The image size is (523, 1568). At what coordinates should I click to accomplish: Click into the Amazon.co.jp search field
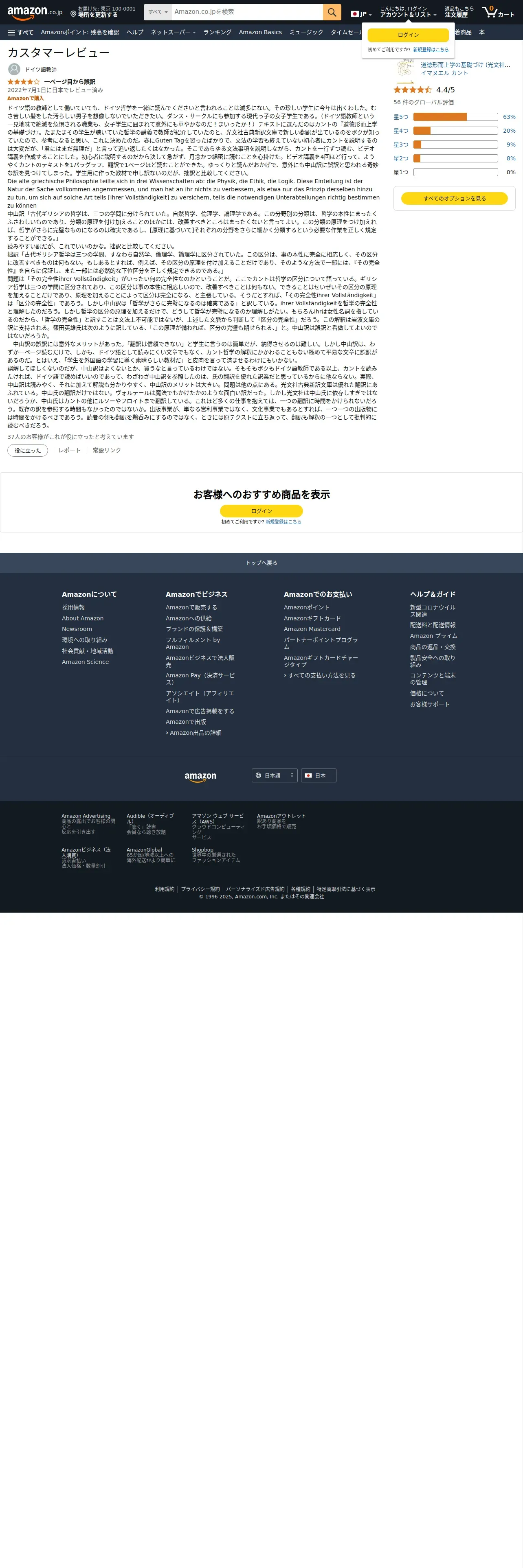[x=247, y=12]
